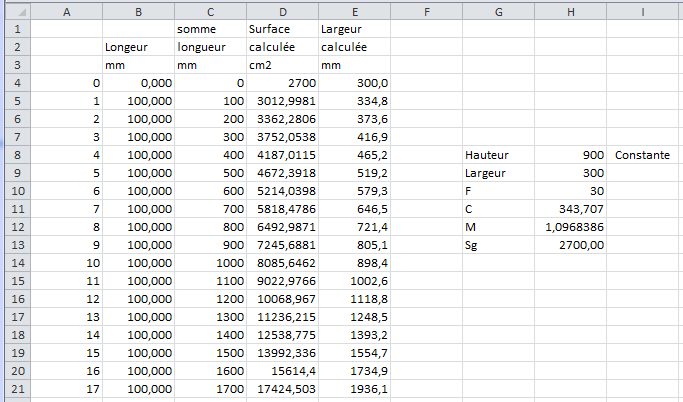Select column G header

(499, 12)
